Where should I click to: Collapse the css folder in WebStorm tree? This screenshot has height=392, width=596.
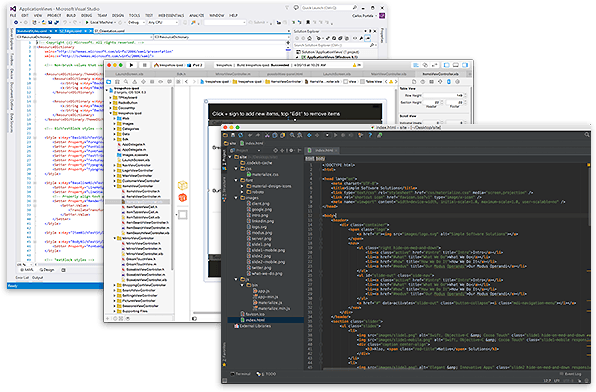(x=236, y=168)
